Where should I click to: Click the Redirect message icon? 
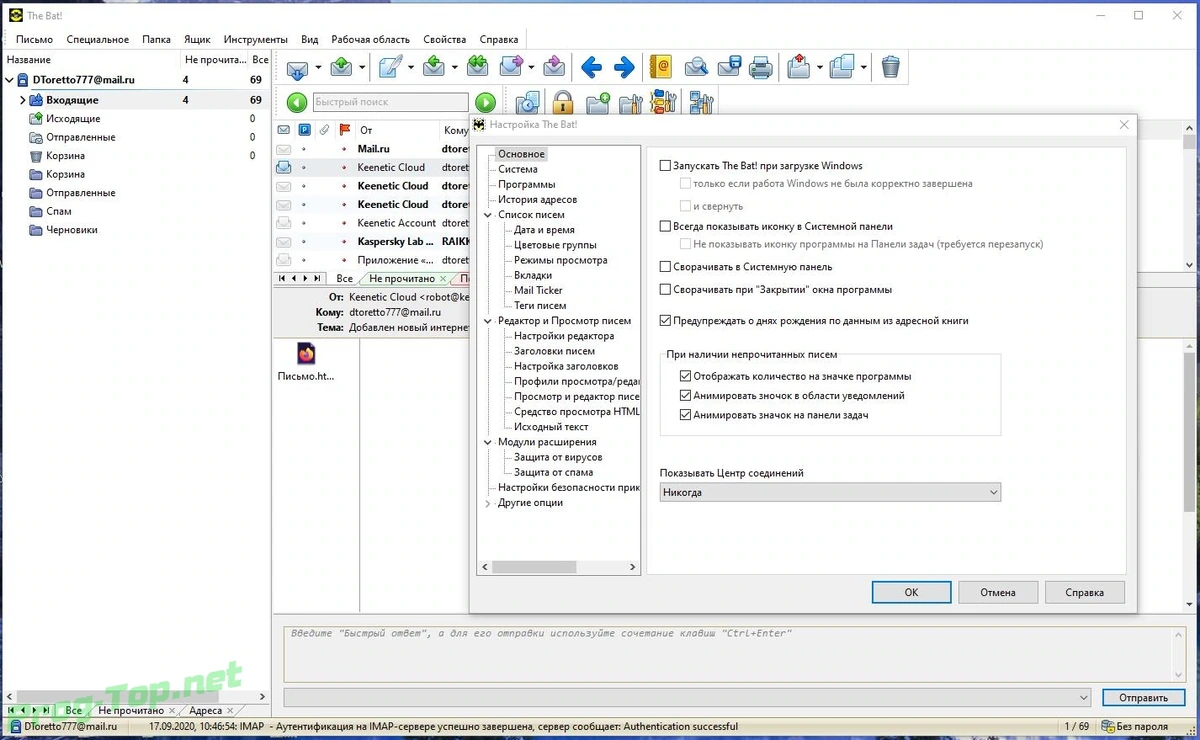pyautogui.click(x=555, y=68)
